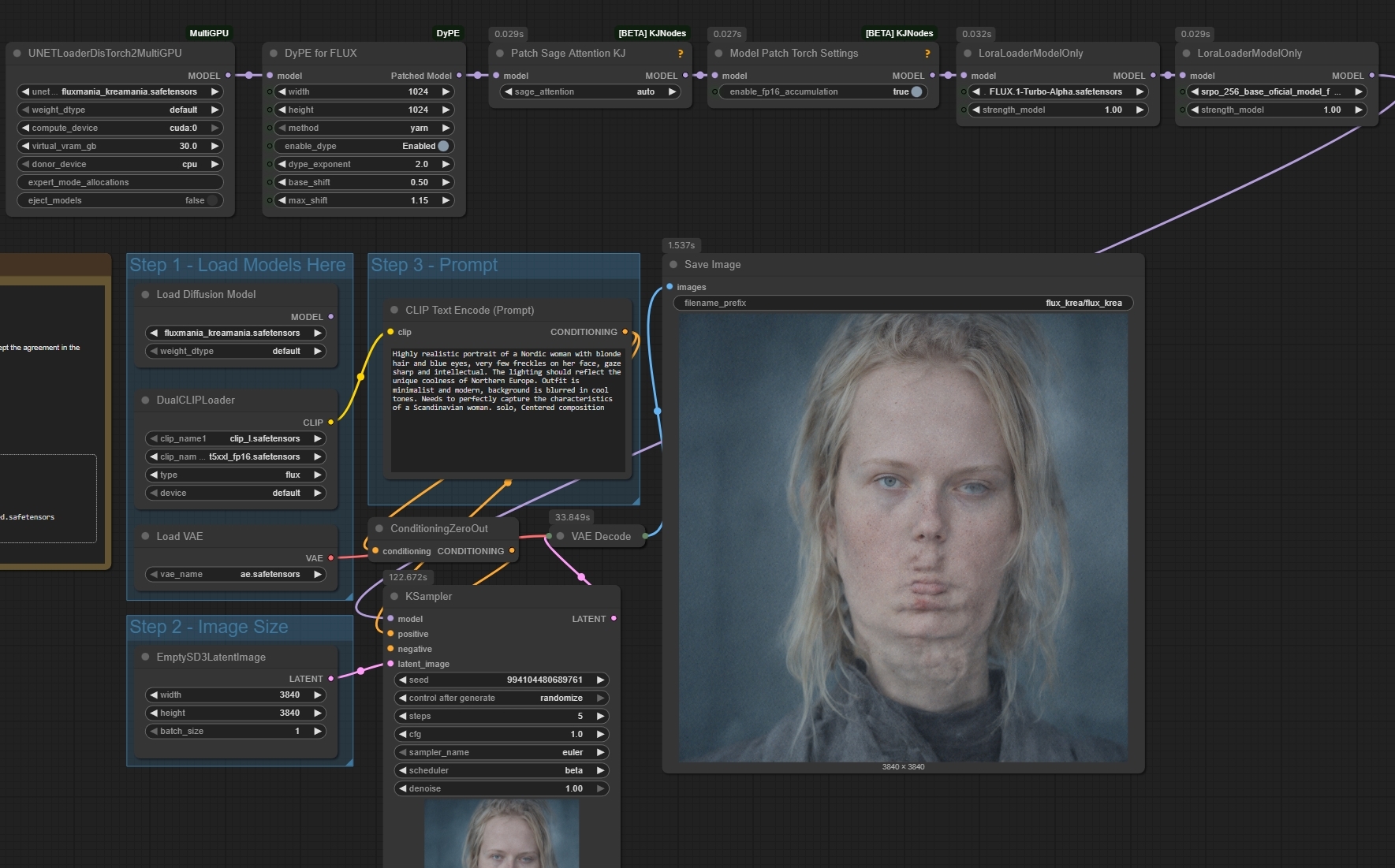Open the control after generate dropdown

(502, 698)
